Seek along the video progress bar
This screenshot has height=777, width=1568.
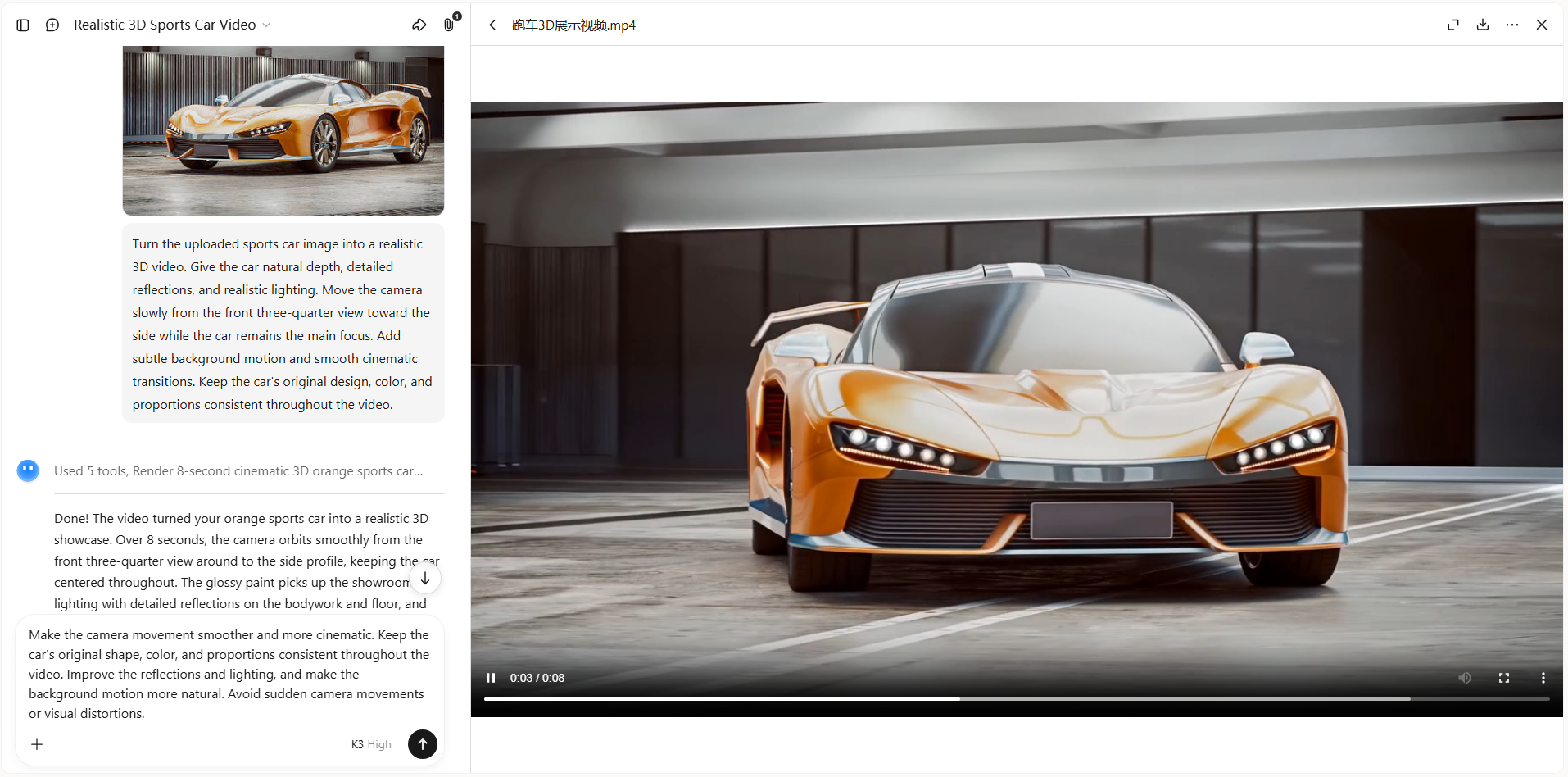click(1017, 699)
